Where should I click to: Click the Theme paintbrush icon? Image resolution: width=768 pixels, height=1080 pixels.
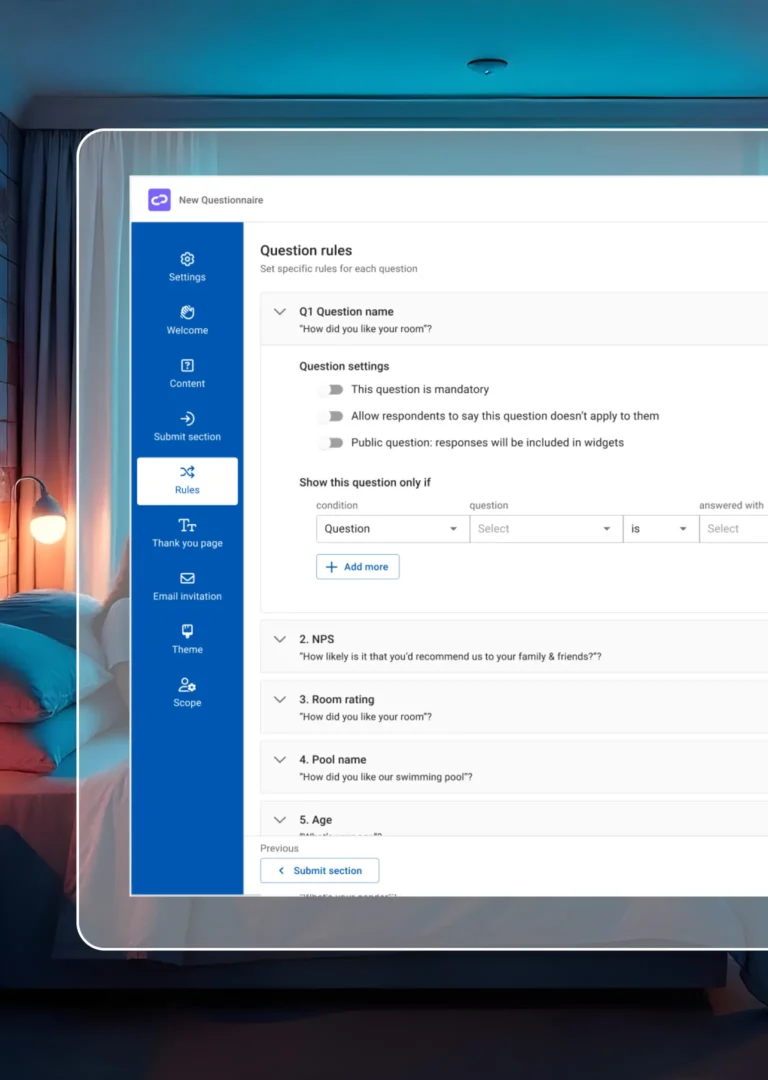[187, 631]
